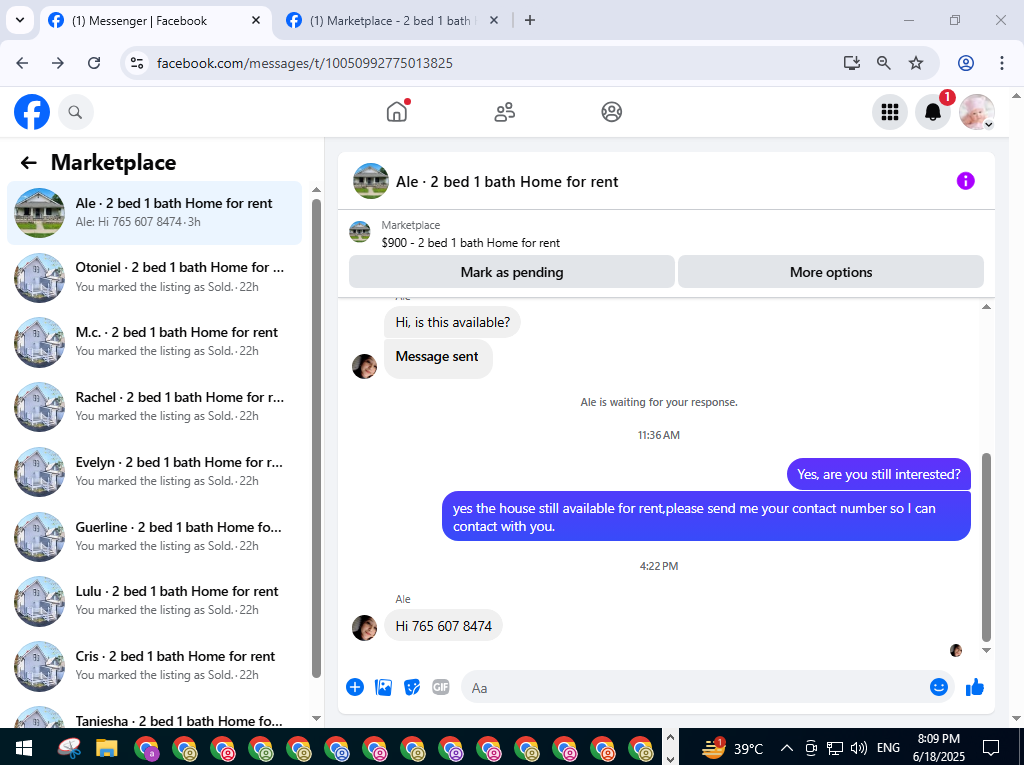Go back using the Marketplace back arrow
This screenshot has width=1024, height=765.
(28, 163)
